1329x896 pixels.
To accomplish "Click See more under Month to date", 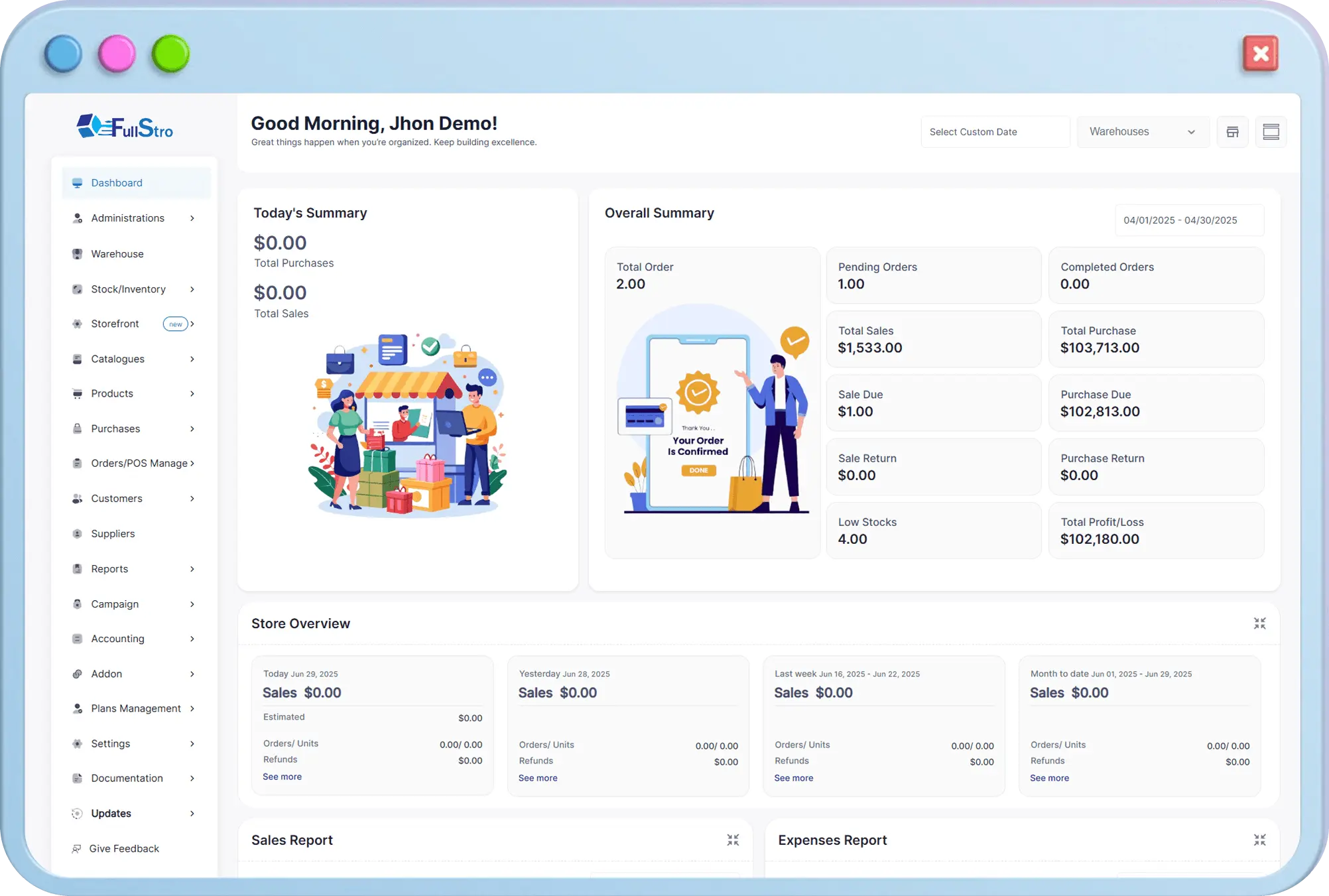I will click(x=1049, y=778).
